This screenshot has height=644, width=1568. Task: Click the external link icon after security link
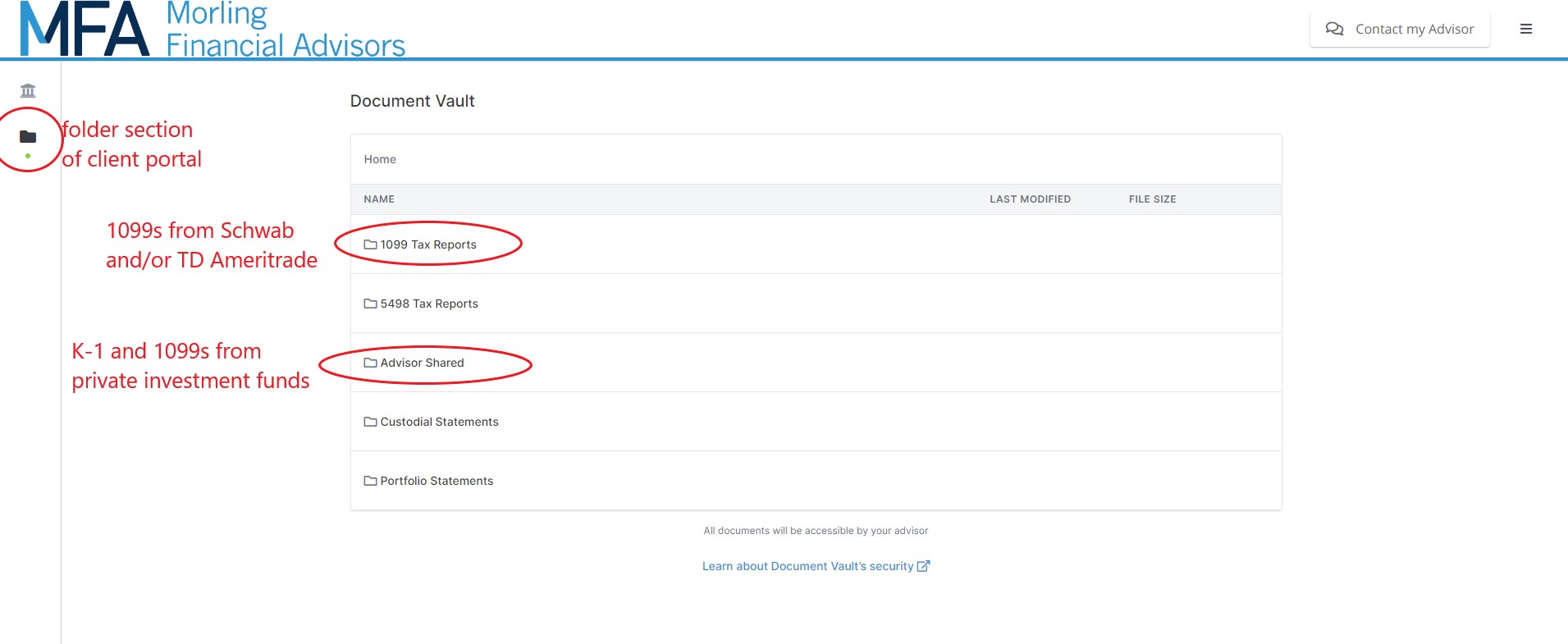(x=923, y=566)
